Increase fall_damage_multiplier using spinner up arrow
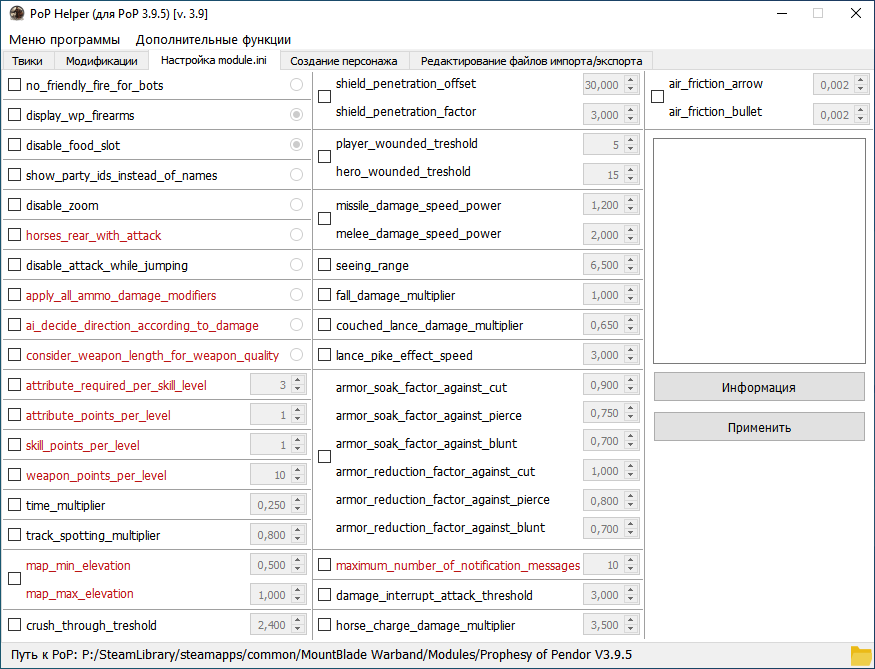The height and width of the screenshot is (669, 875). point(631,291)
